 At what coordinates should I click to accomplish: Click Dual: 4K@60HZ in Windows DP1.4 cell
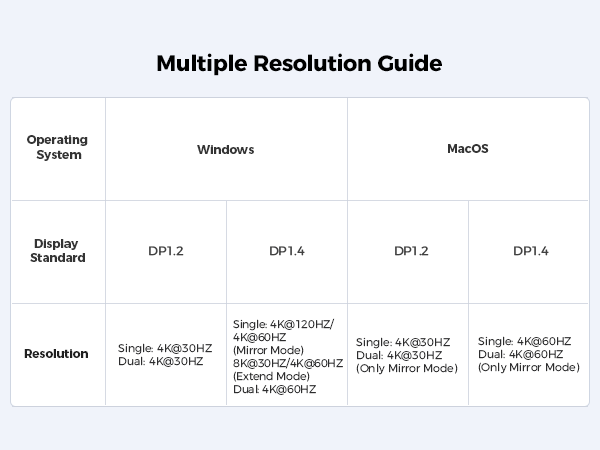[x=274, y=389]
